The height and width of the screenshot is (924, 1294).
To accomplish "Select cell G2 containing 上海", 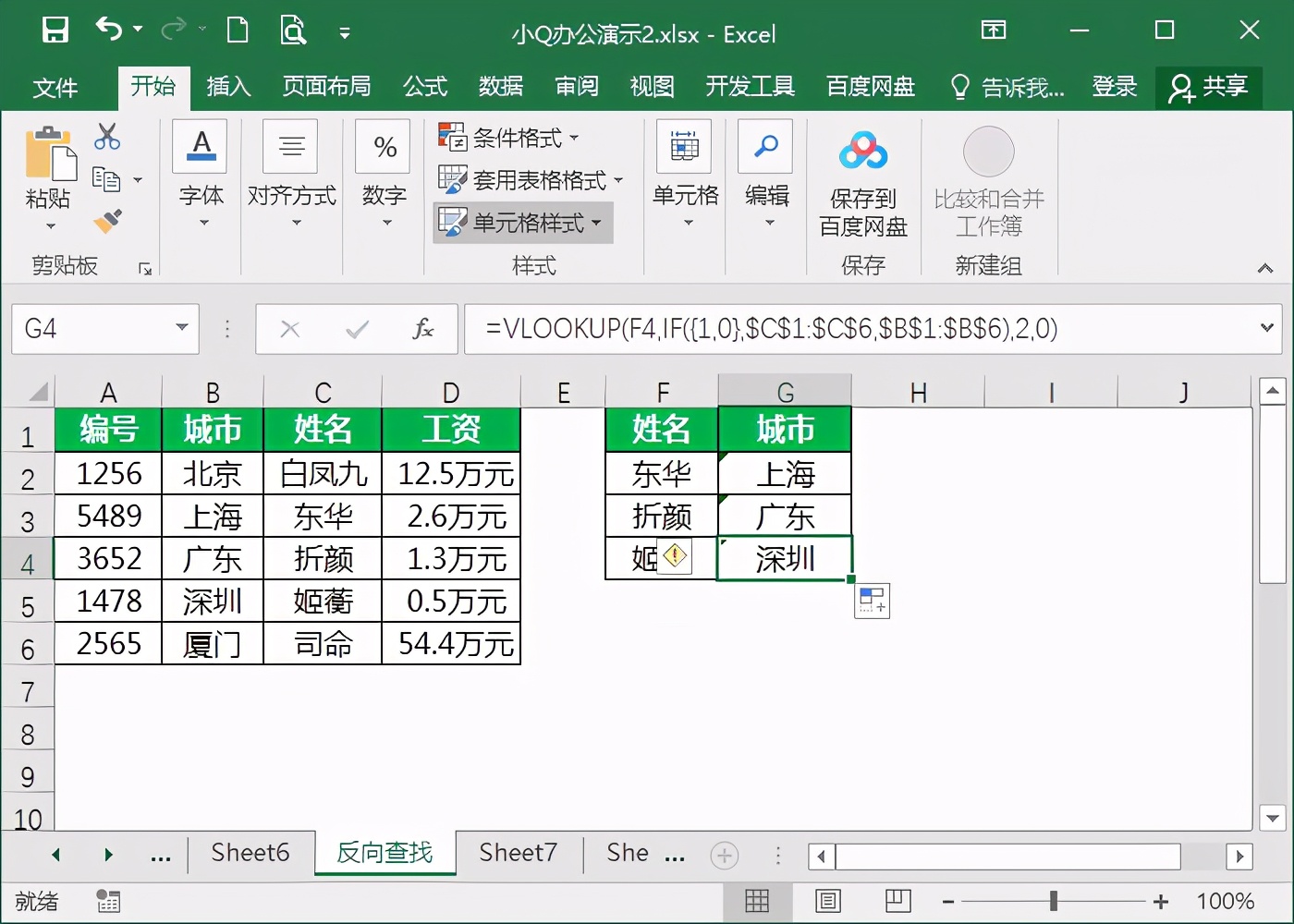I will (785, 474).
